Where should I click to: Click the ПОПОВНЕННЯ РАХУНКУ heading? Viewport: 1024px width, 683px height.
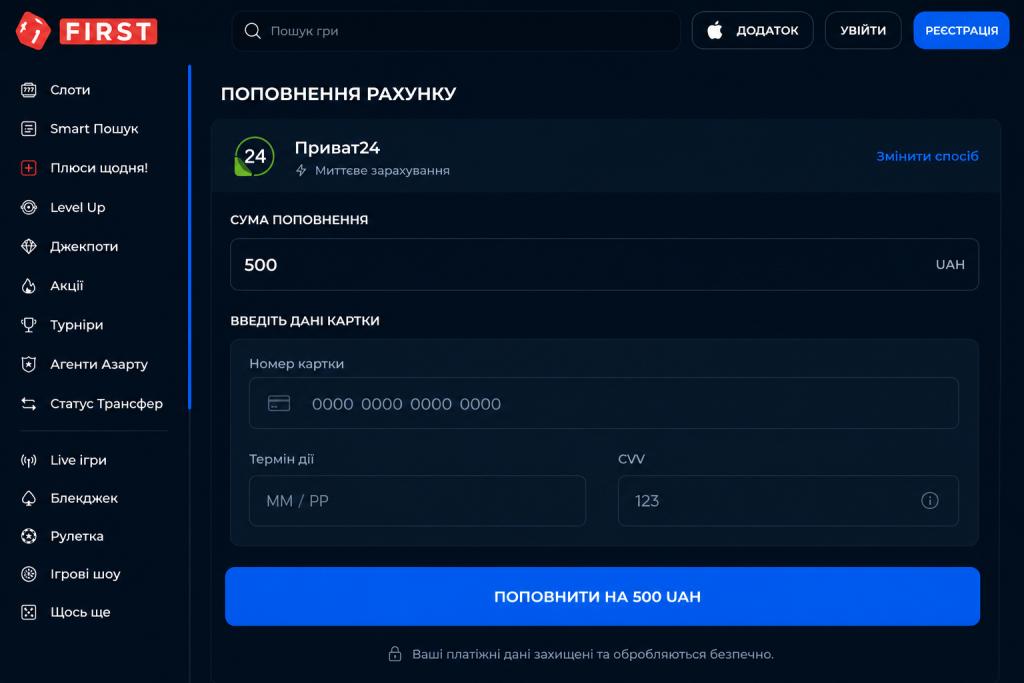point(338,93)
